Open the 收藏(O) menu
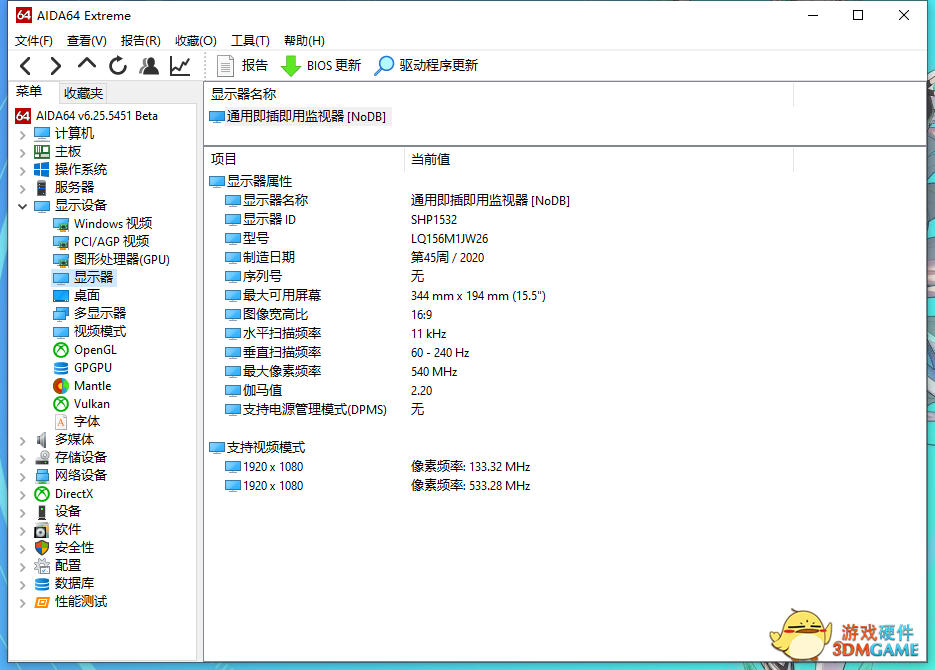935x670 pixels. tap(196, 41)
